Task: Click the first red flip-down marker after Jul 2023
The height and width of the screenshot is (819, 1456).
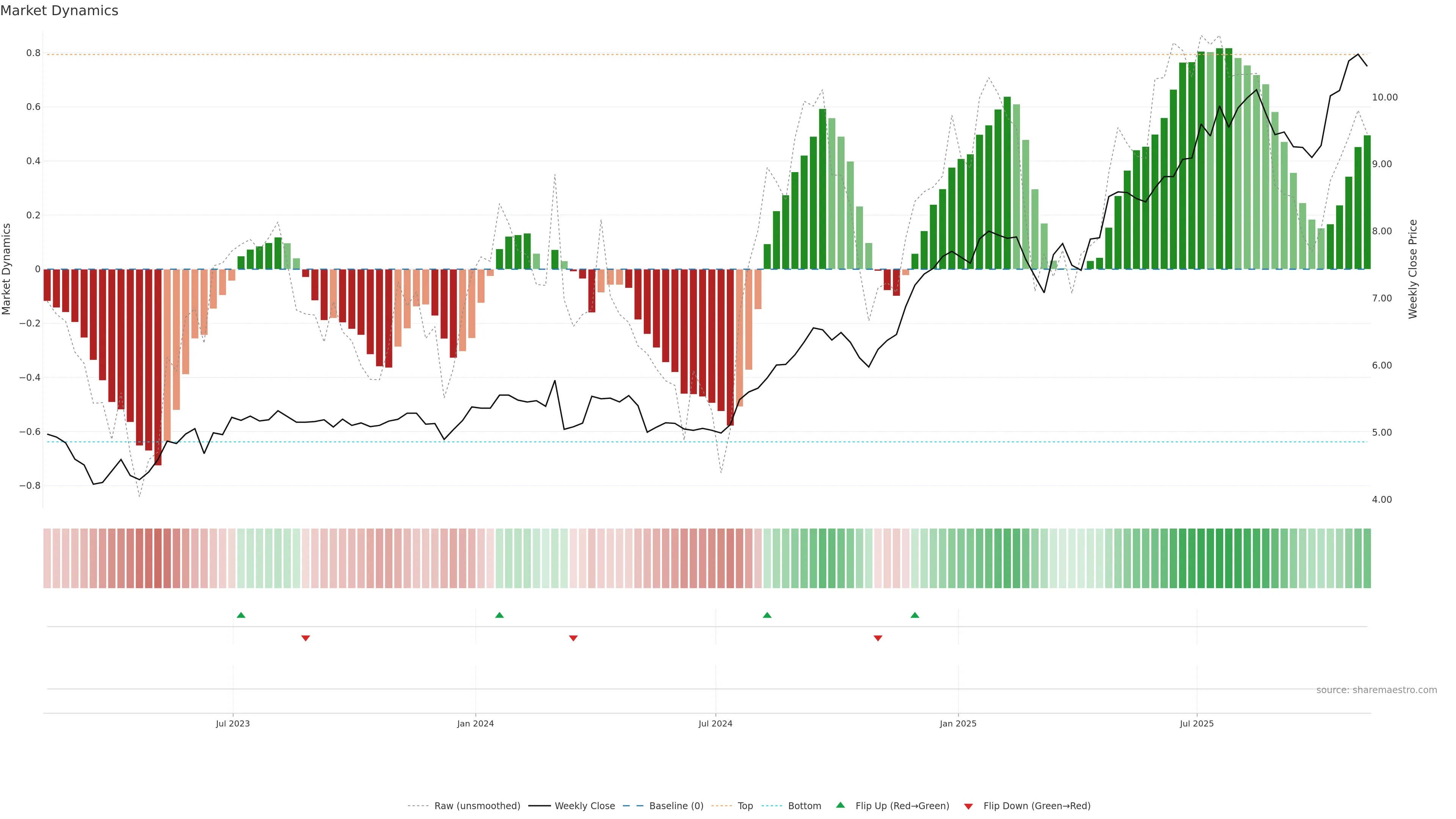Action: pyautogui.click(x=306, y=638)
